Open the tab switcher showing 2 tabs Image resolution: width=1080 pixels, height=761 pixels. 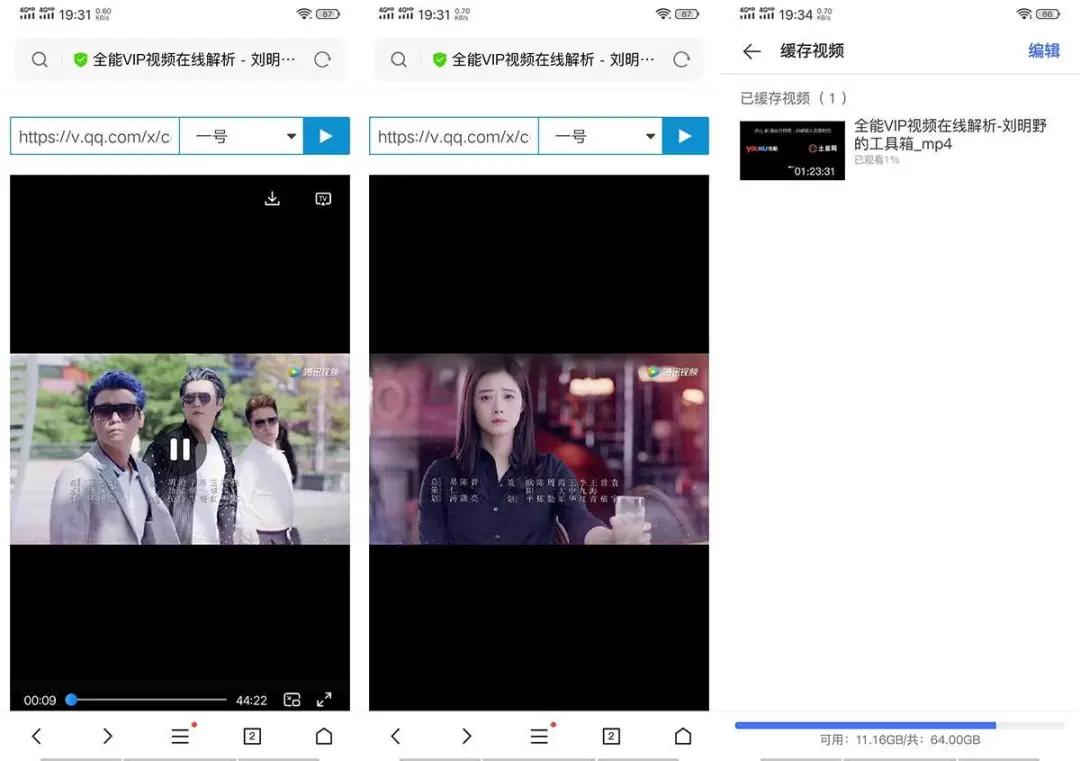251,735
